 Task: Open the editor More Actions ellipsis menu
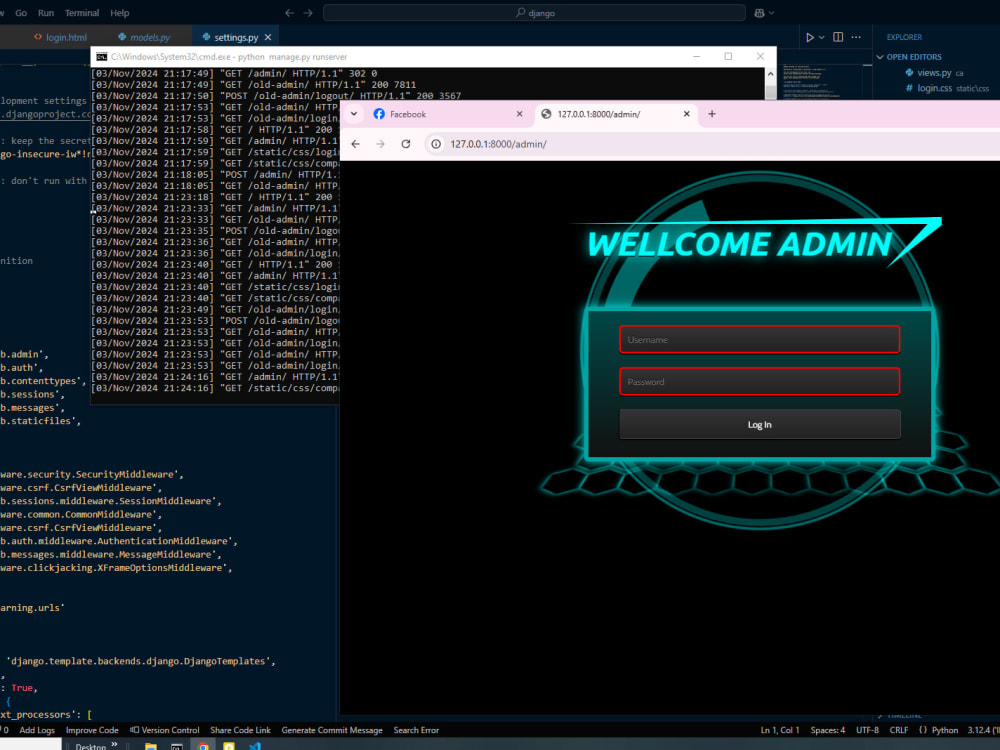(856, 37)
